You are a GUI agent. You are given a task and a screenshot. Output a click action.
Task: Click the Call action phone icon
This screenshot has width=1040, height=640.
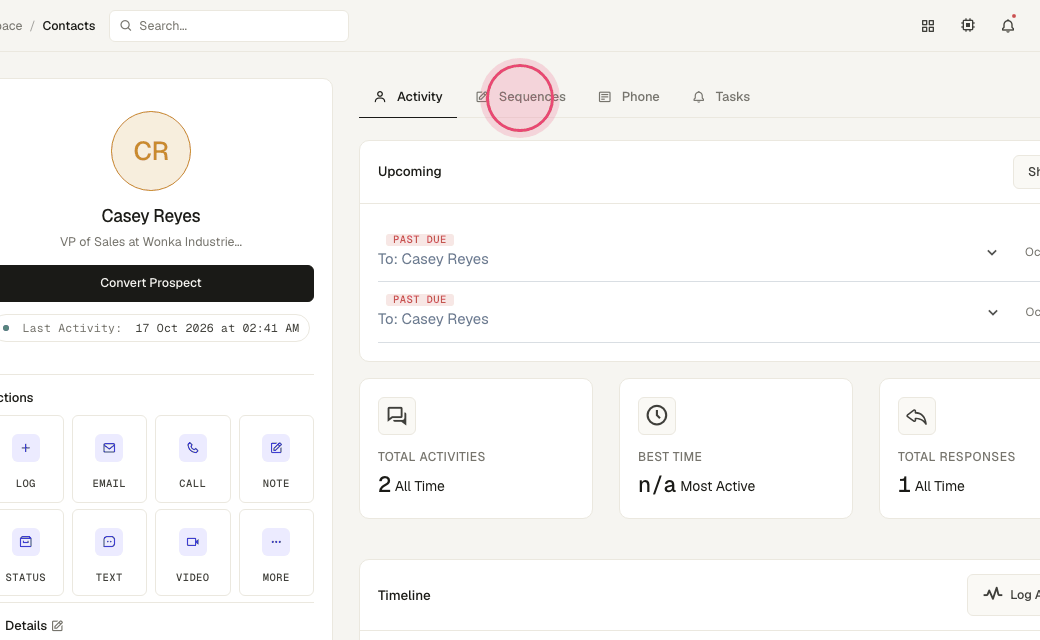pyautogui.click(x=192, y=448)
